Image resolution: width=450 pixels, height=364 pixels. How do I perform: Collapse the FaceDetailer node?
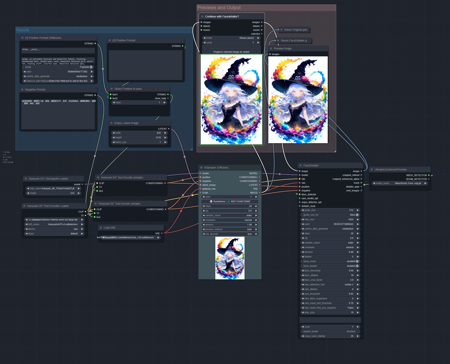pos(301,165)
